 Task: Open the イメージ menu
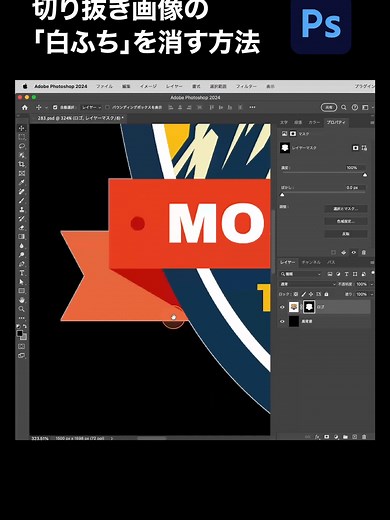click(x=148, y=86)
